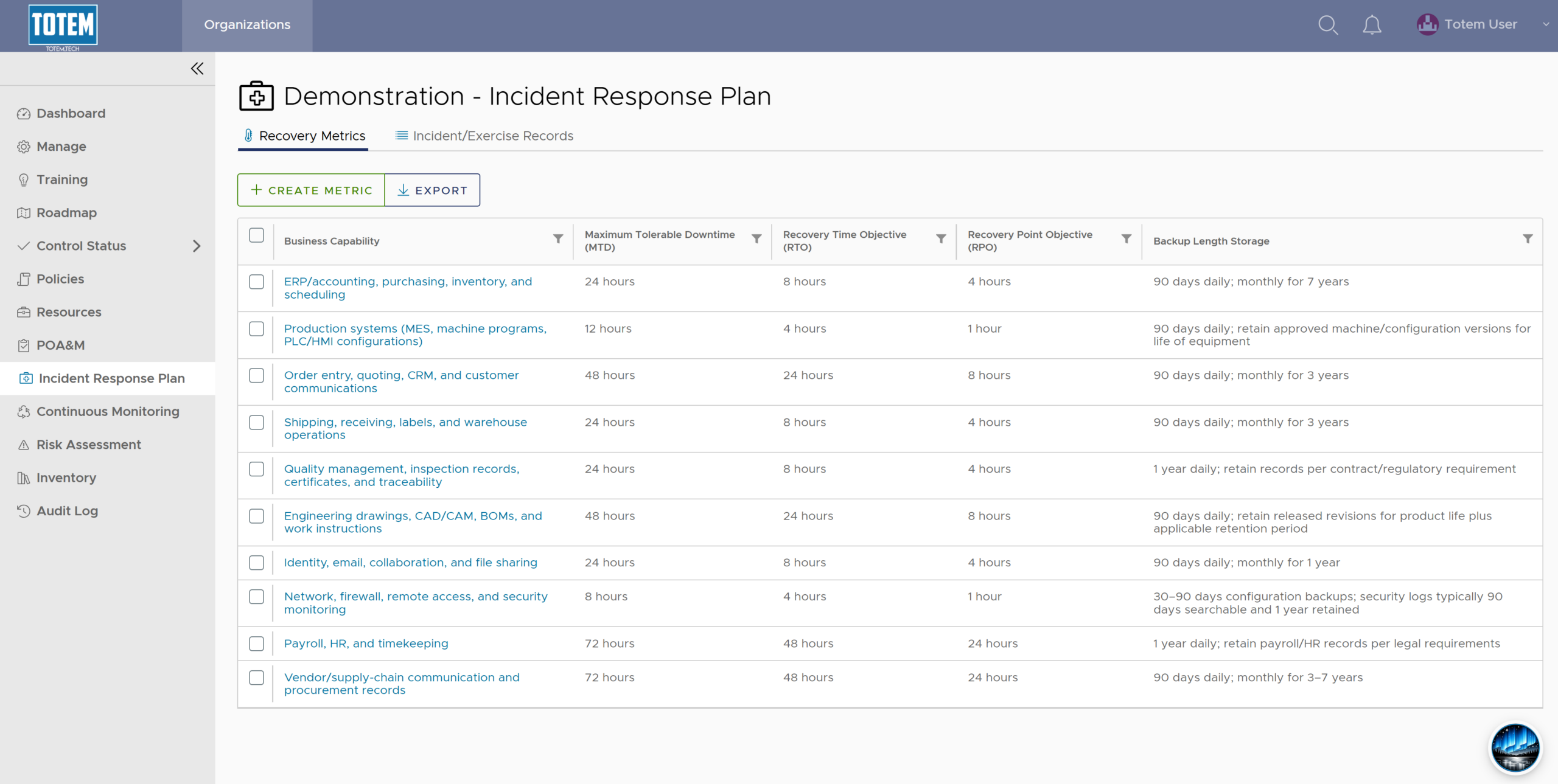Click the Totem logo in header
The height and width of the screenshot is (784, 1558).
[63, 27]
